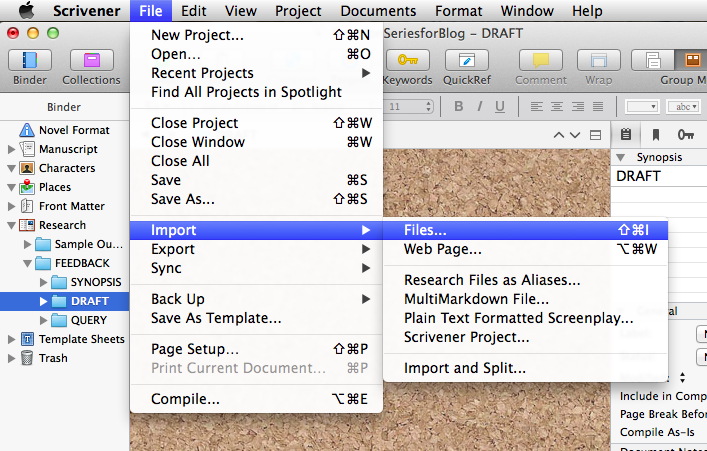
Task: Show inspector notes clipboard icon
Action: pos(625,134)
